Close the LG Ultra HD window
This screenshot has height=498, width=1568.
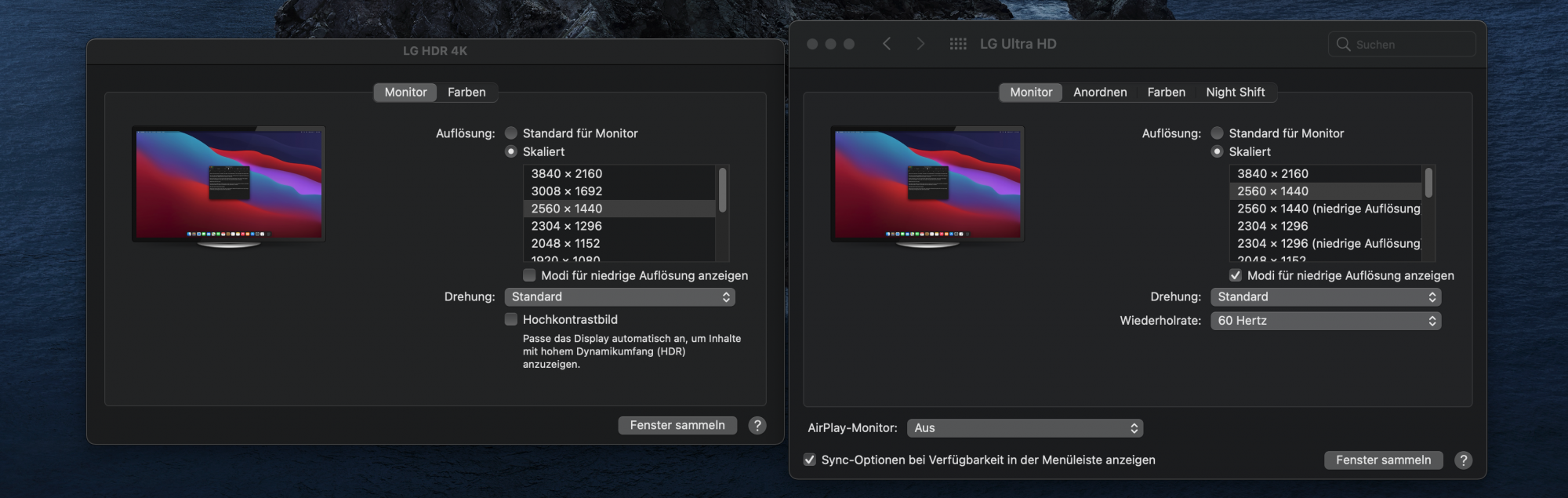pyautogui.click(x=812, y=44)
